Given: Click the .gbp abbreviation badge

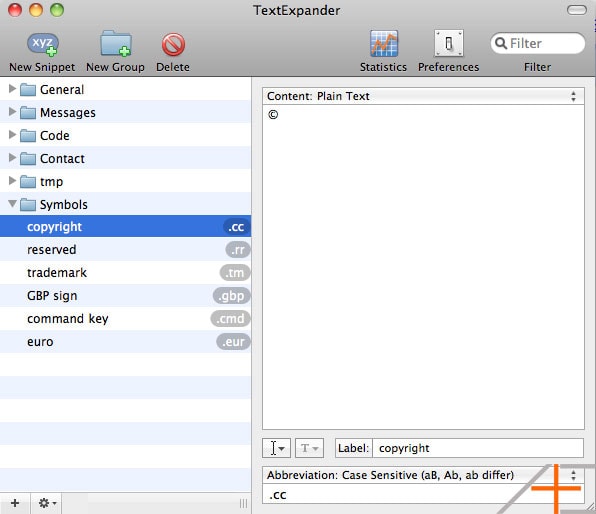Looking at the screenshot, I should coord(231,296).
